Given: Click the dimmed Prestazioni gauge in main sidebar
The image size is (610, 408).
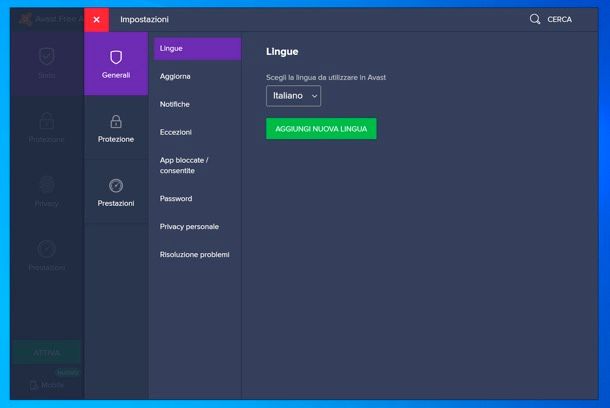Looking at the screenshot, I should click(x=47, y=249).
